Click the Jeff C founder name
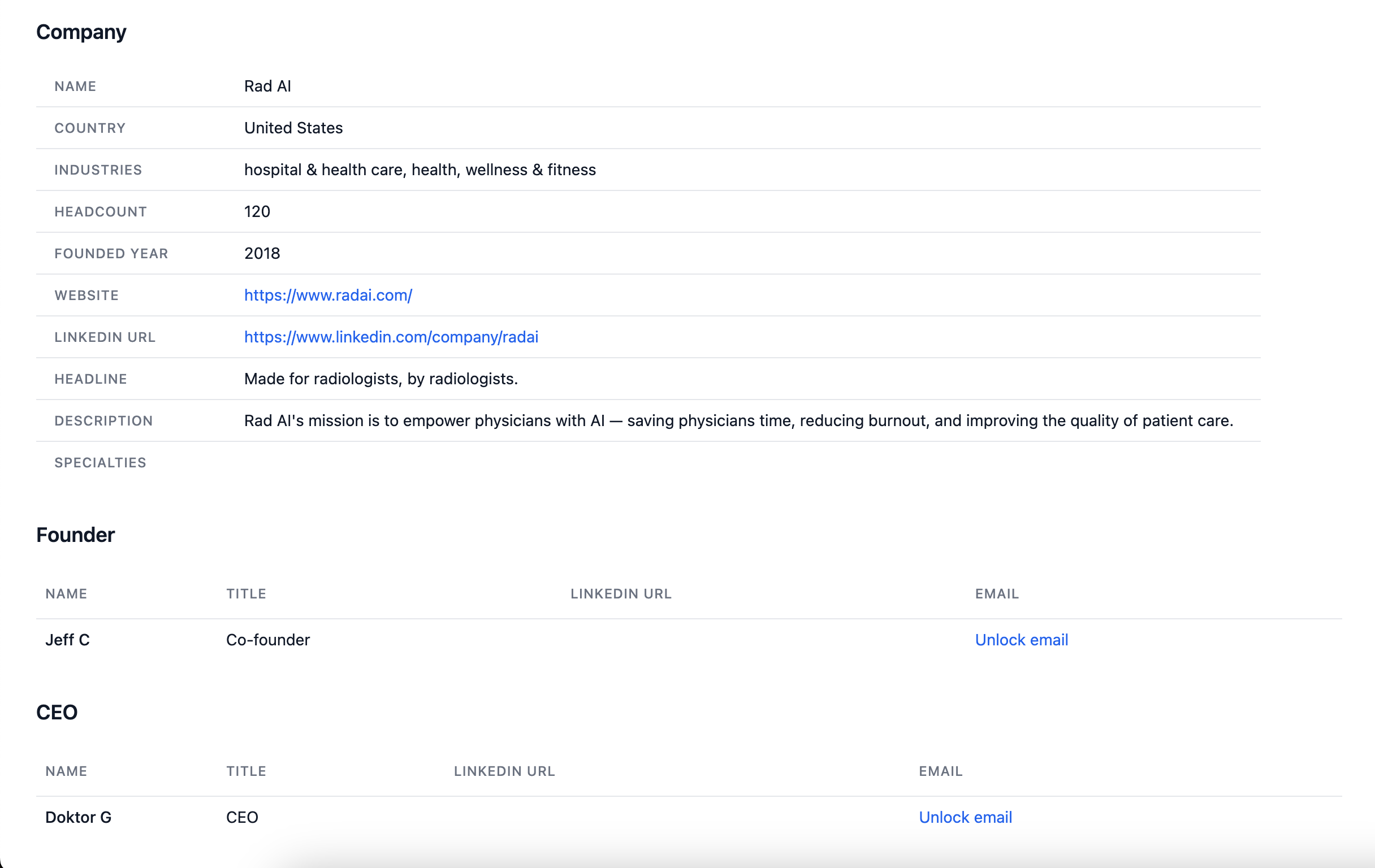 click(x=67, y=640)
